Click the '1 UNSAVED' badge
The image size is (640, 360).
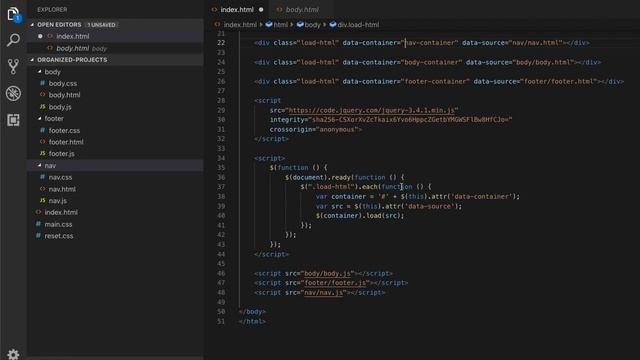tap(102, 25)
